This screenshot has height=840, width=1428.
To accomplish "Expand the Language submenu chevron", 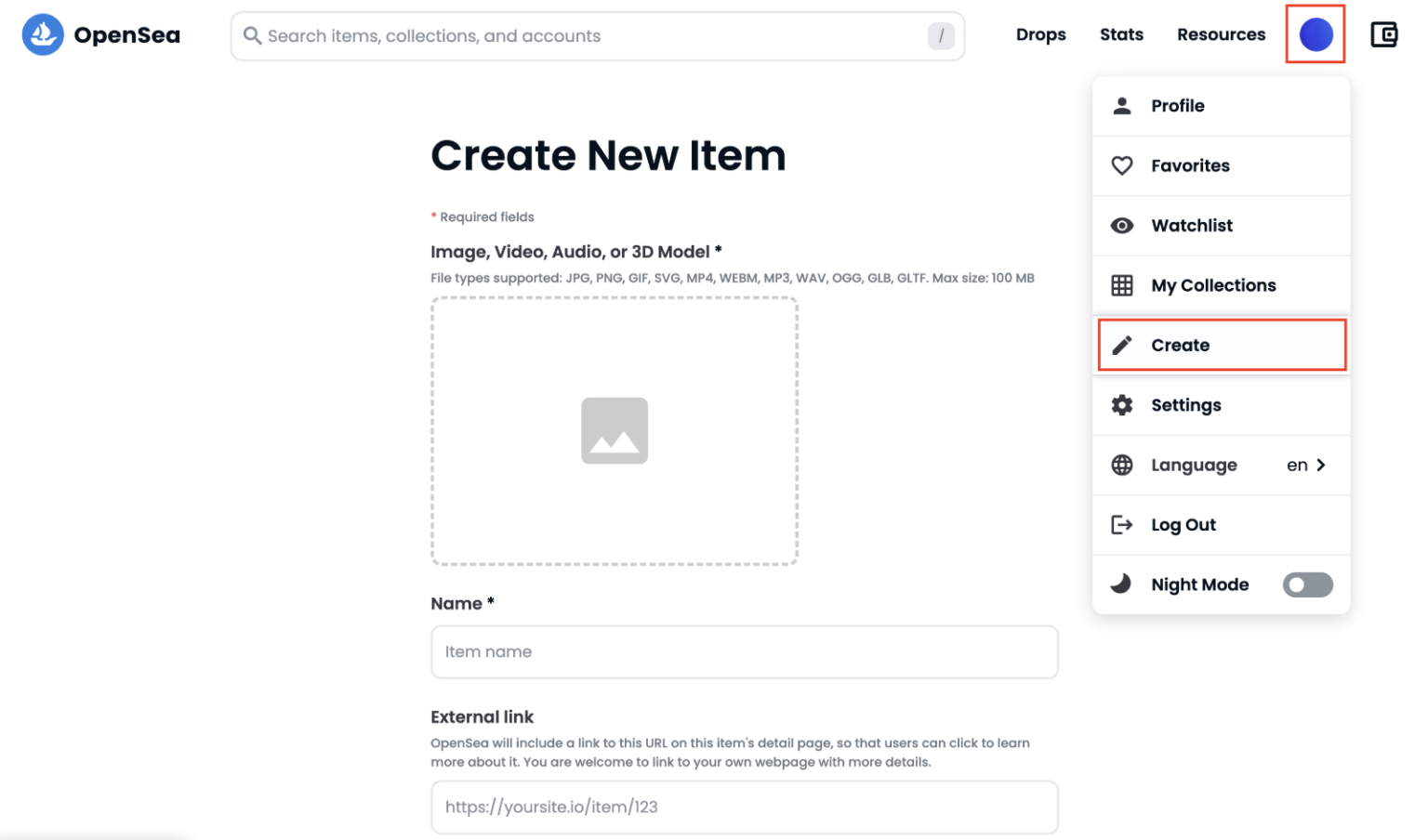I will [1321, 465].
